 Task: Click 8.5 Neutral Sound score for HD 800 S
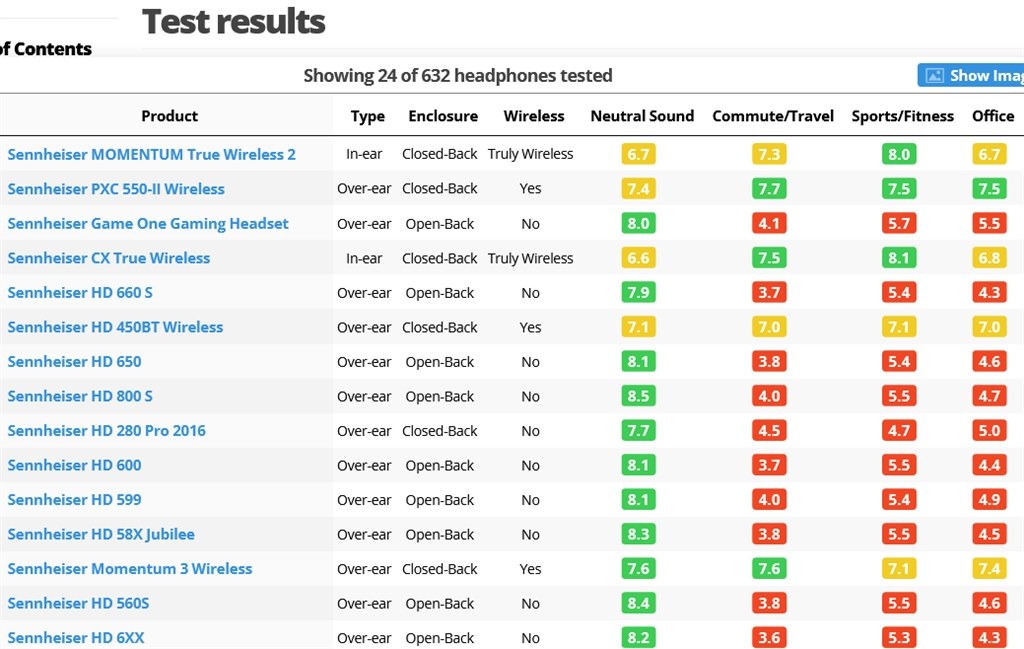(x=638, y=396)
